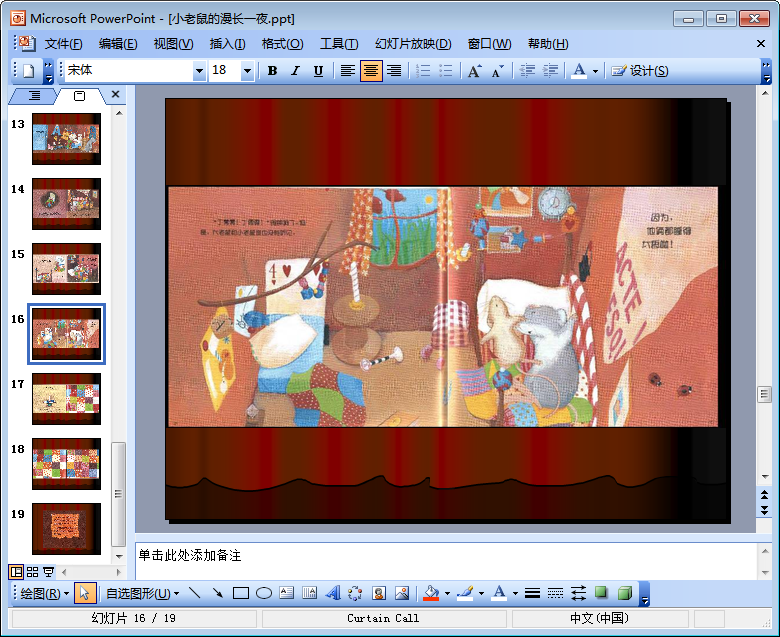Viewport: 780px width, 637px height.
Task: Select slide 14 thumbnail
Action: (66, 204)
